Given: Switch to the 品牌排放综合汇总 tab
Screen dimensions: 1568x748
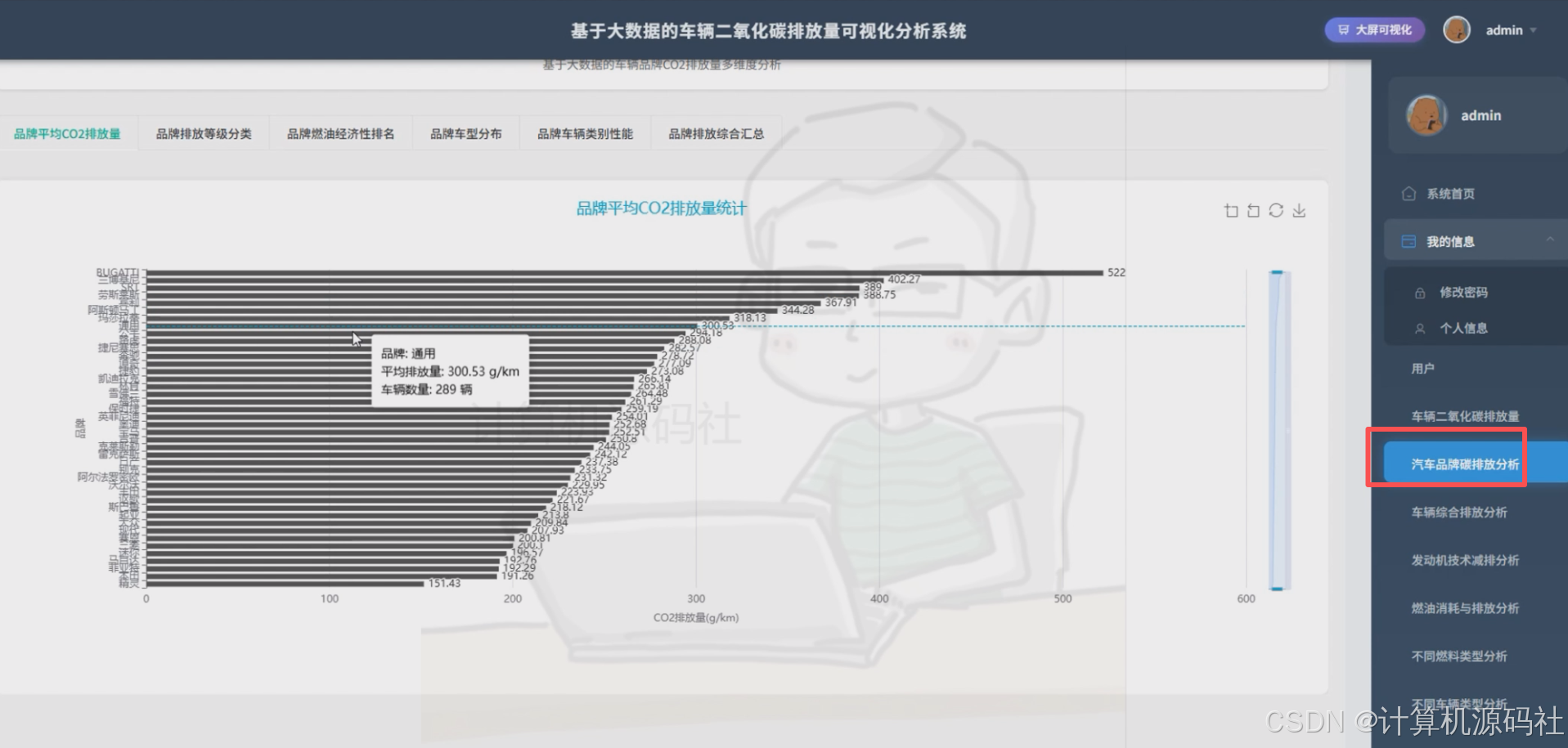Looking at the screenshot, I should pyautogui.click(x=717, y=134).
